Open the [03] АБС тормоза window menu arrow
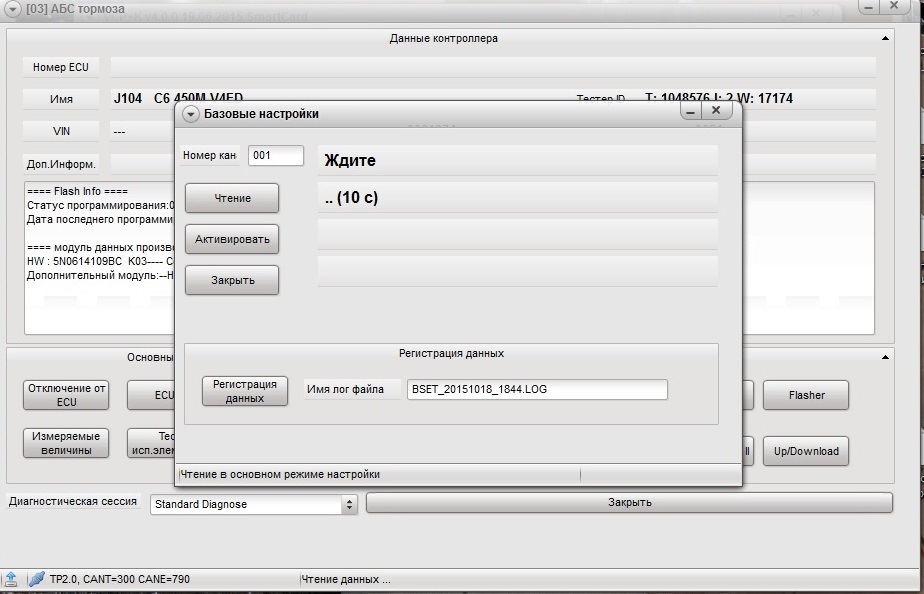The image size is (924, 594). (14, 9)
